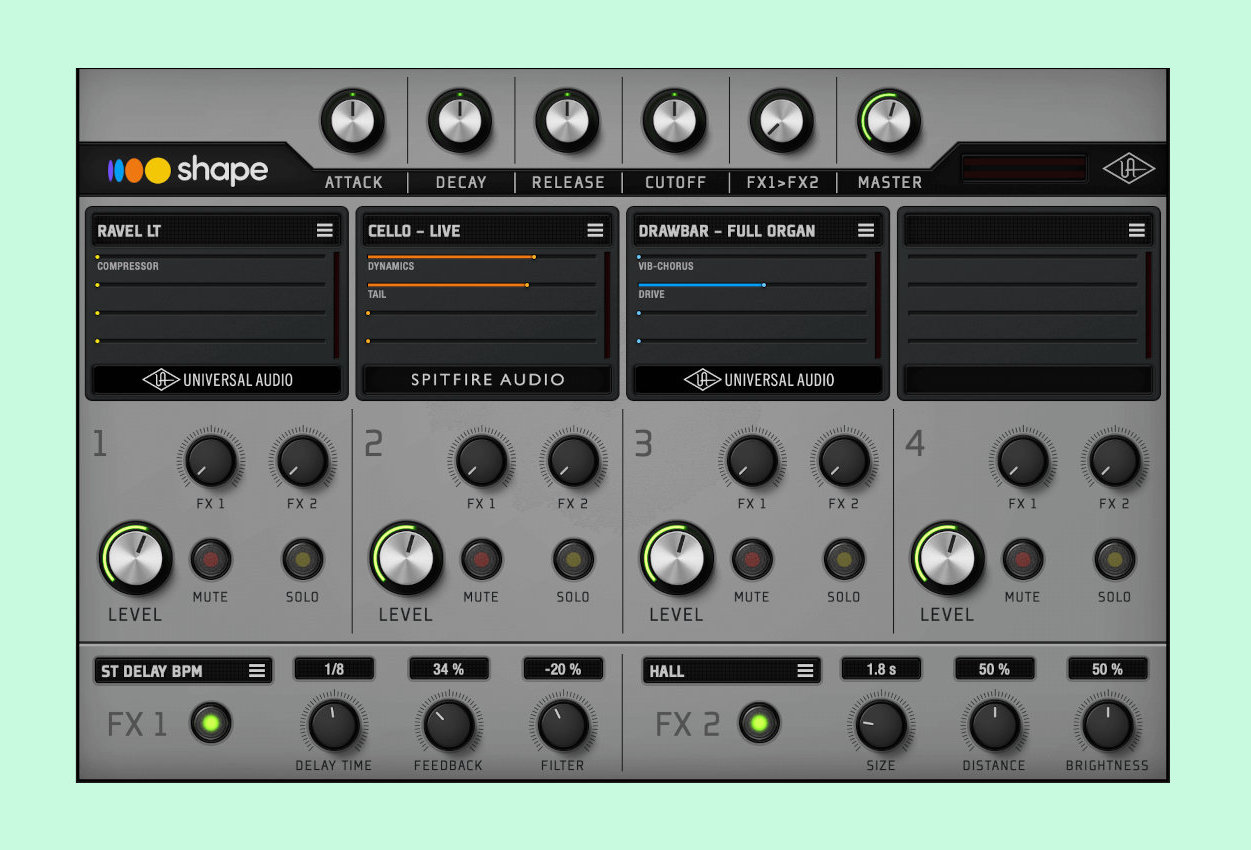
Task: Click channel 4 Level knob
Action: coord(947,558)
